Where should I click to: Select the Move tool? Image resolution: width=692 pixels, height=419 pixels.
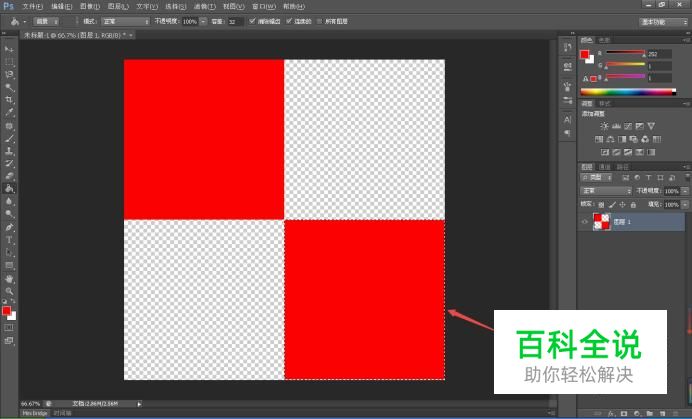(9, 49)
